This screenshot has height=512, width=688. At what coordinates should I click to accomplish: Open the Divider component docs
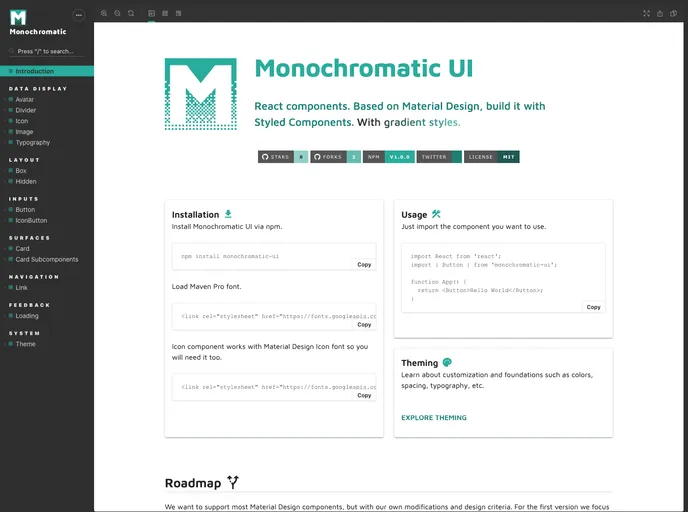point(25,110)
